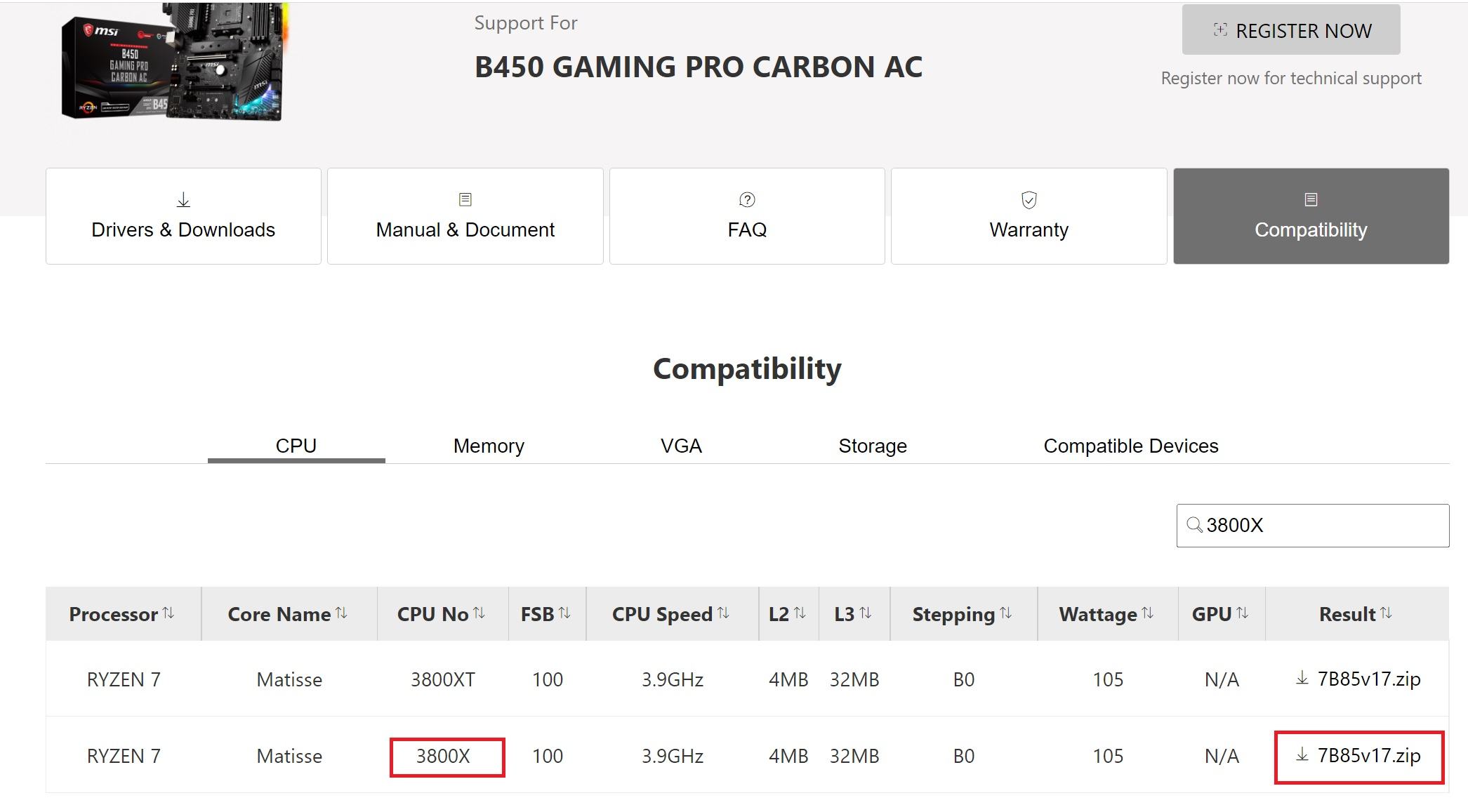
Task: Click the Processor column sort icon
Action: 168,613
